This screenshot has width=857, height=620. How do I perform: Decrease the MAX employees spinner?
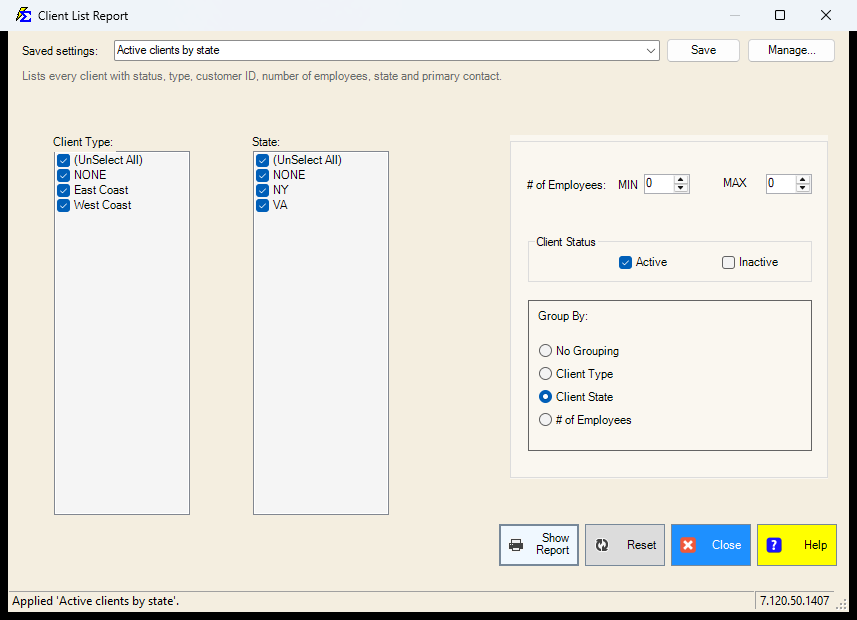coord(802,188)
